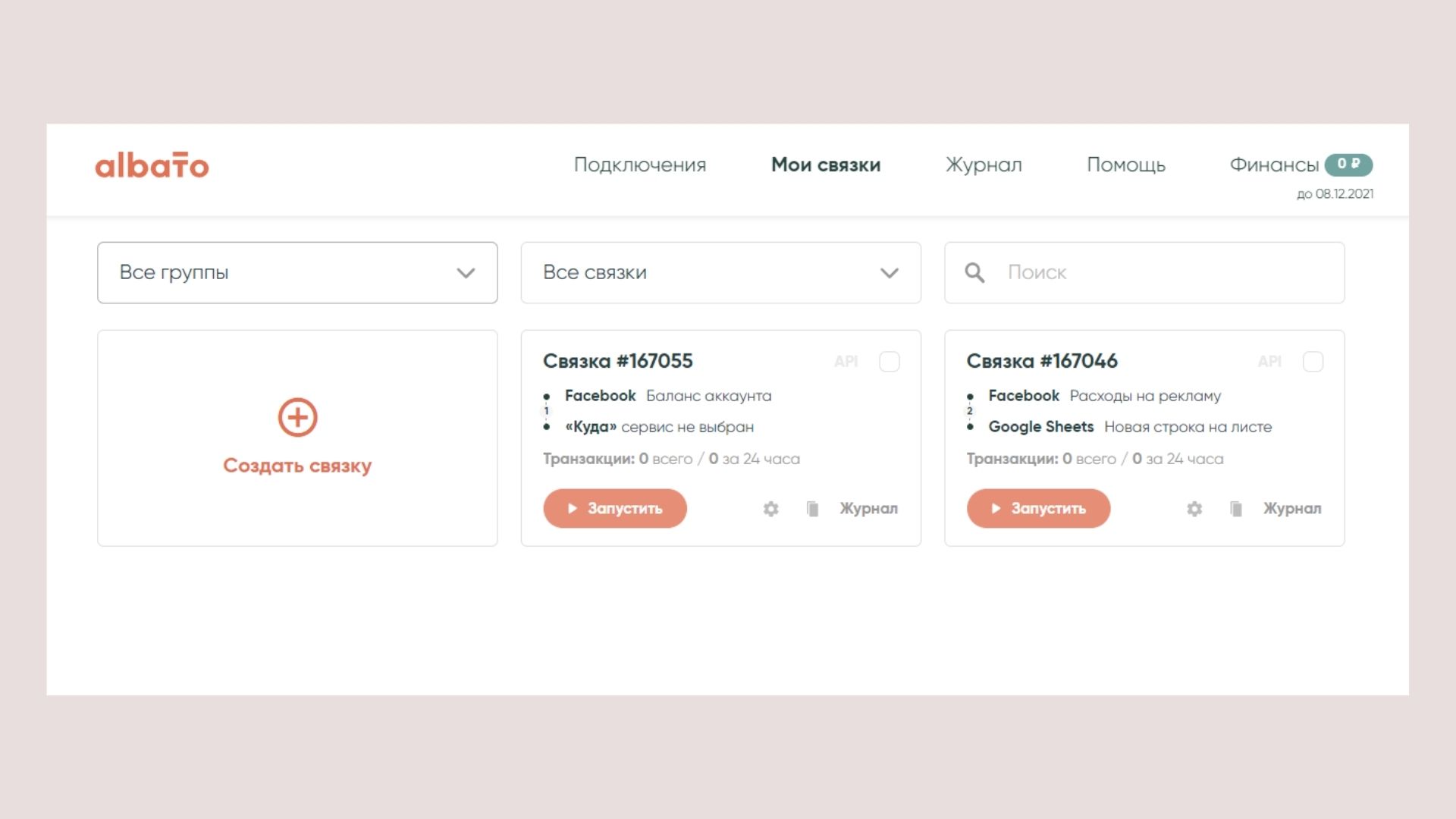This screenshot has height=819, width=1456.
Task: Open settings gear for Связка #167046
Action: [1194, 509]
